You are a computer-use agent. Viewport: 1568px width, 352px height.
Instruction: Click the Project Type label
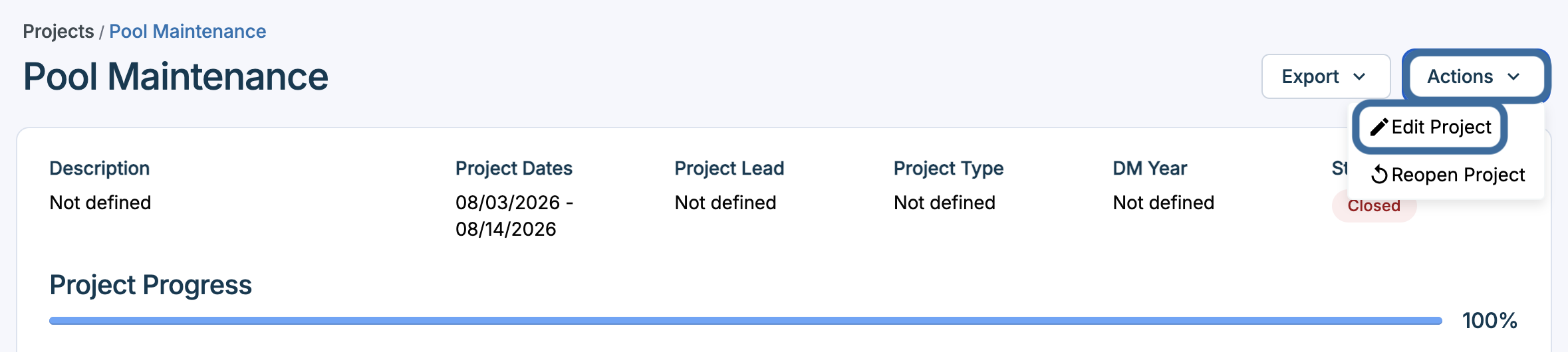[948, 169]
